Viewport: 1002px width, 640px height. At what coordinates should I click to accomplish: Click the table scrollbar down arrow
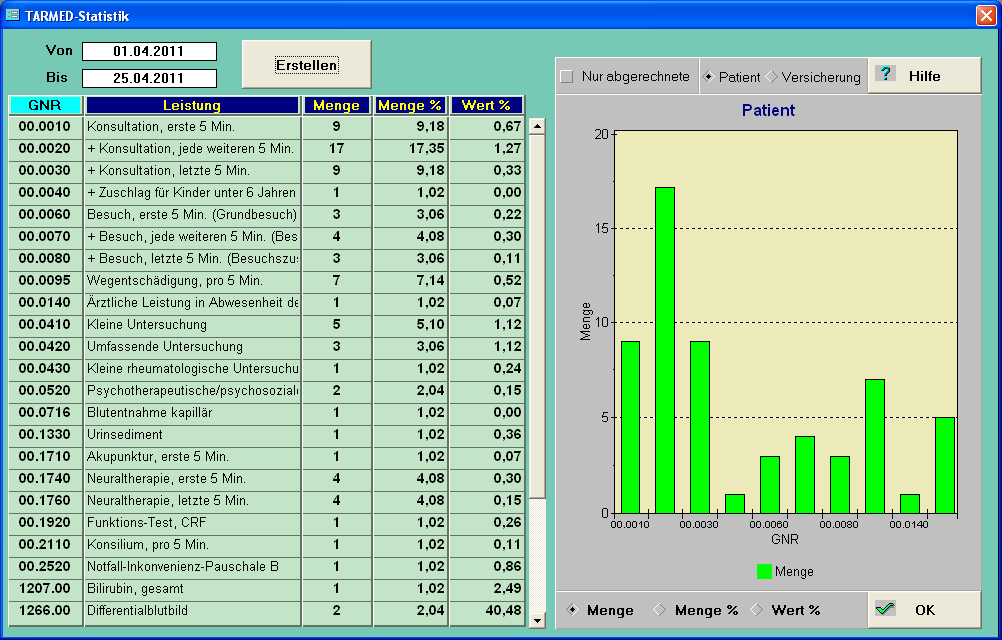click(x=537, y=620)
